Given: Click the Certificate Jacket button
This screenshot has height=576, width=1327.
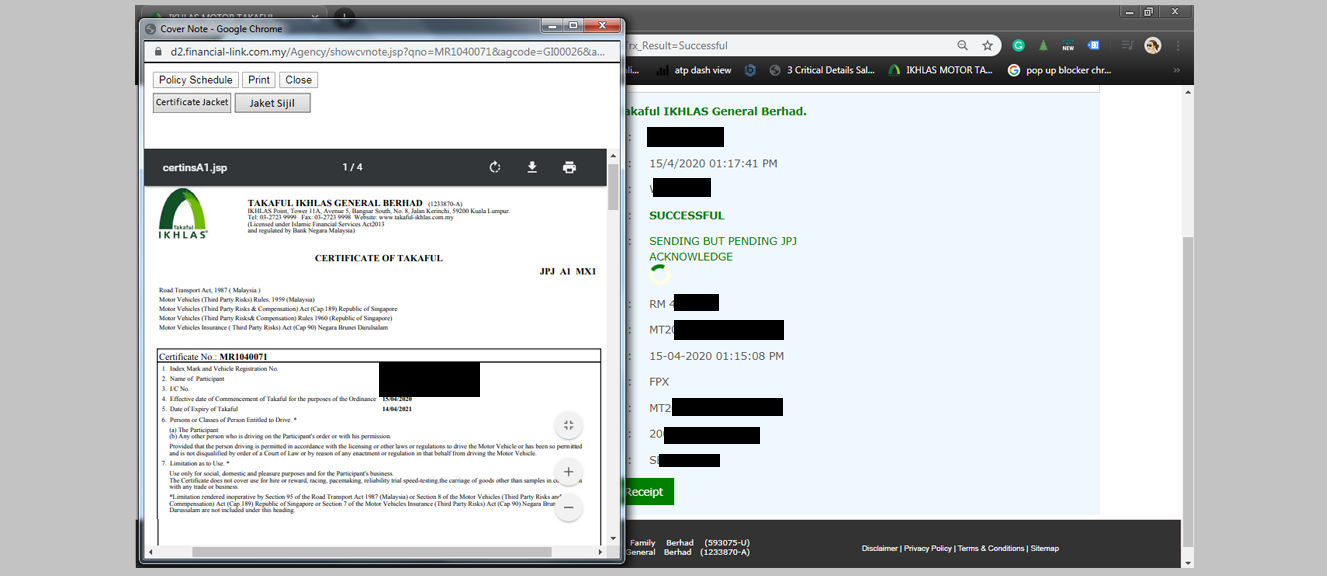Looking at the screenshot, I should click(x=192, y=102).
